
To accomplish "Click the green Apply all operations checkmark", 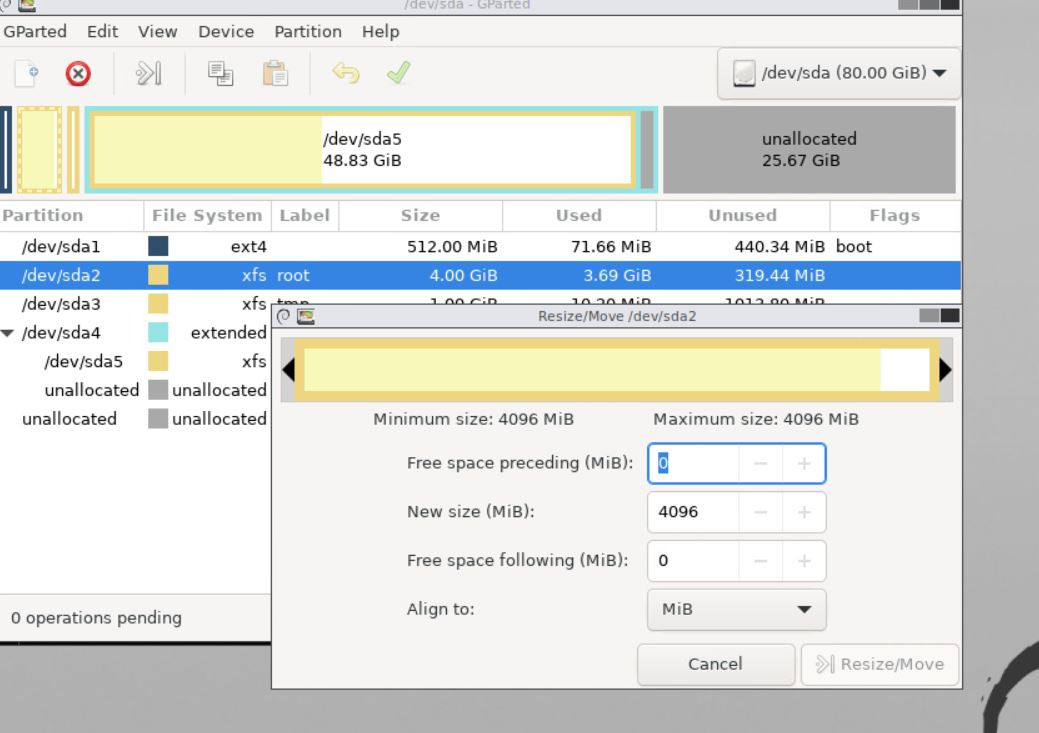I will point(398,73).
